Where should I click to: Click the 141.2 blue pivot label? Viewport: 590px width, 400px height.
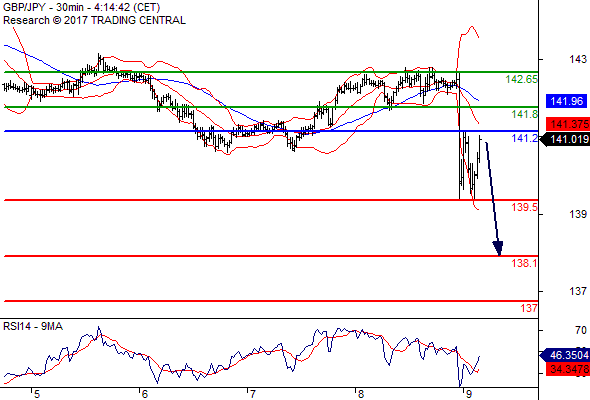(525, 138)
